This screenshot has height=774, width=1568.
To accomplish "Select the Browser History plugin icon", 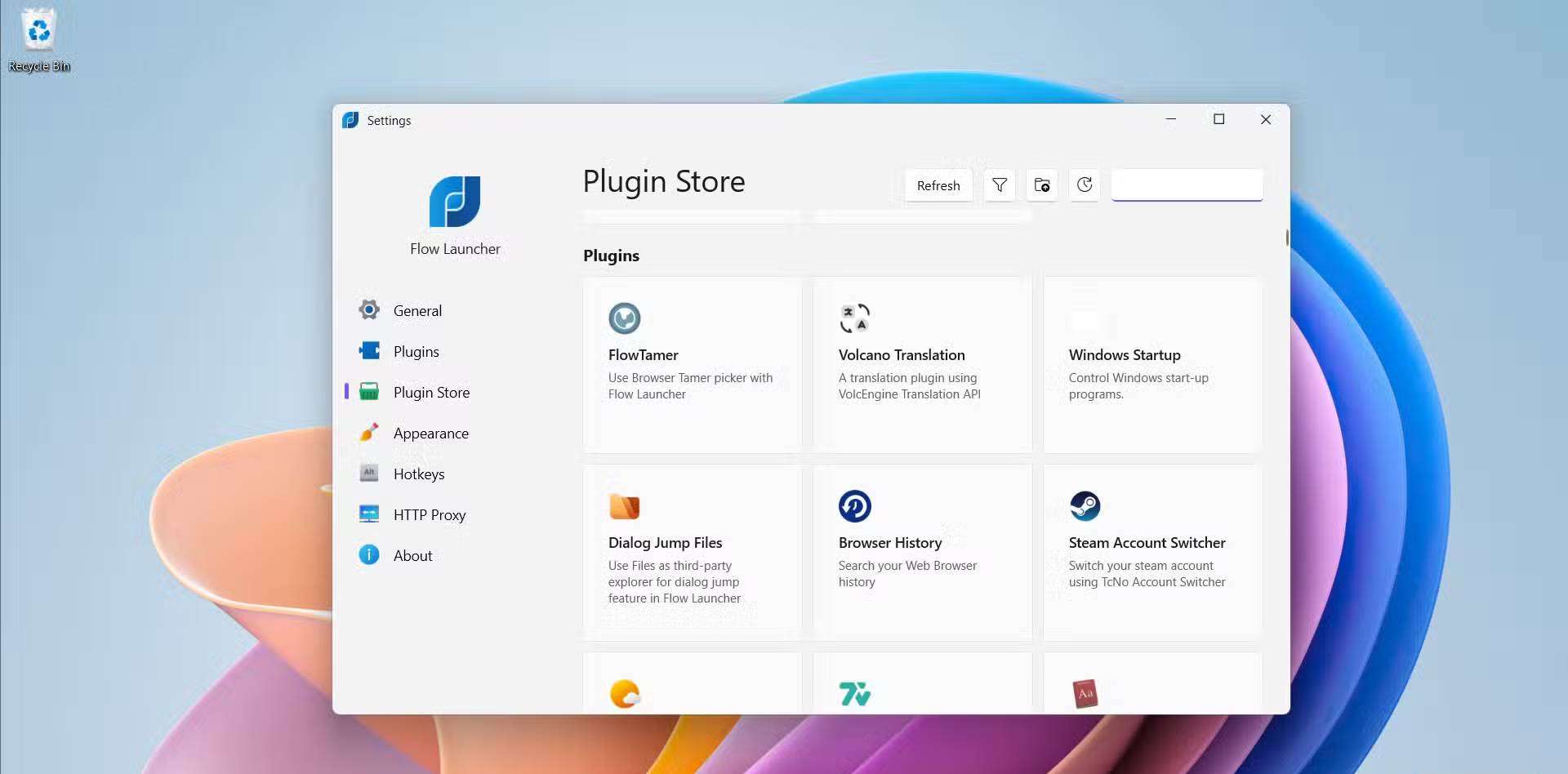I will click(855, 506).
